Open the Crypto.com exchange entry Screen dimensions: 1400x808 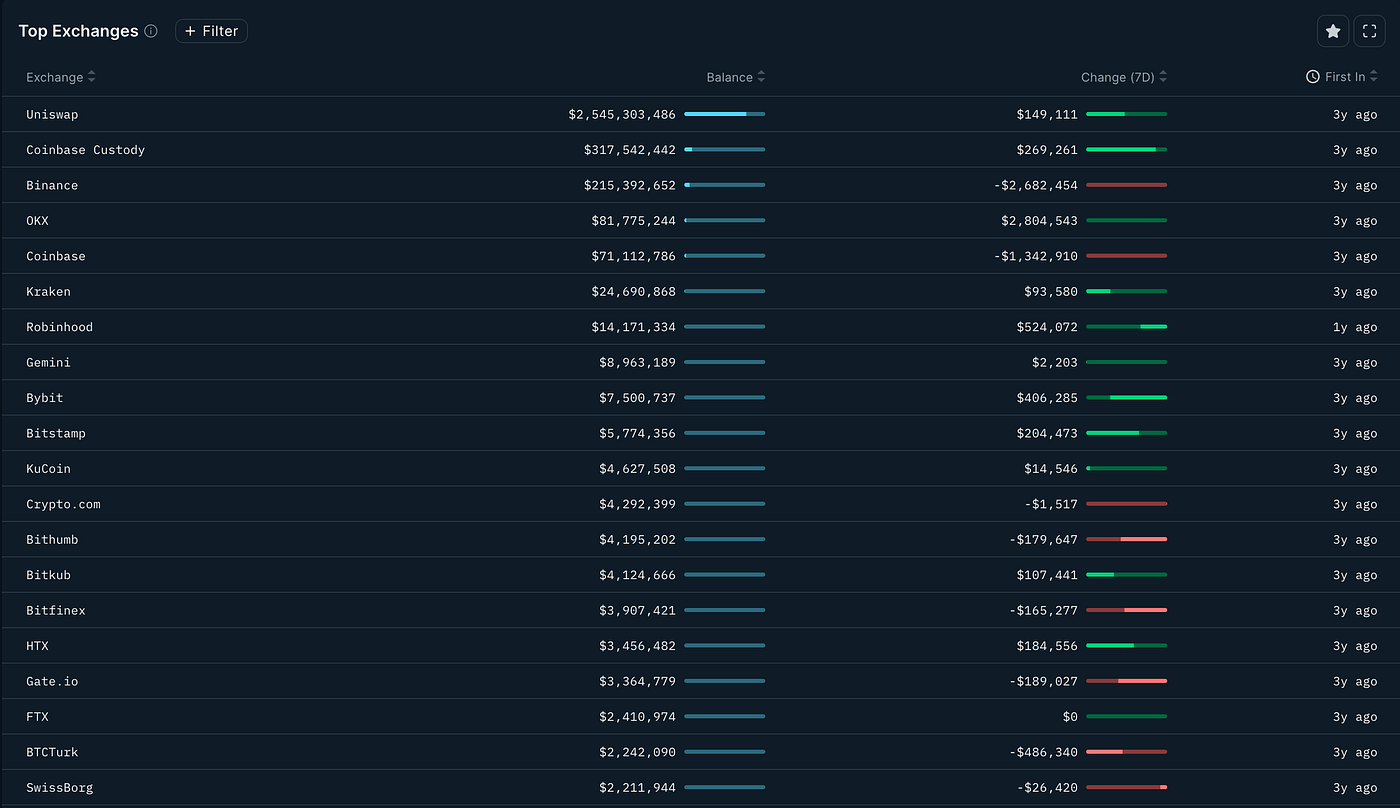[63, 504]
